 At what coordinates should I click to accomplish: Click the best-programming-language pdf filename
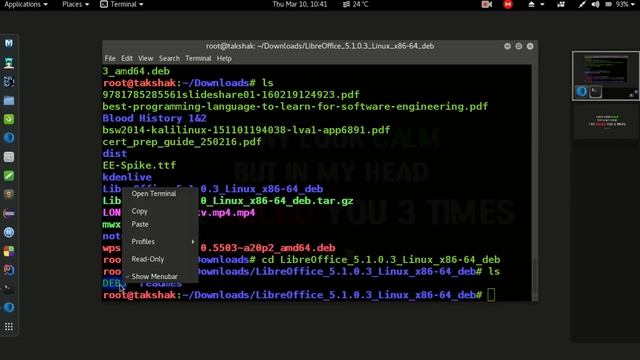click(x=295, y=107)
